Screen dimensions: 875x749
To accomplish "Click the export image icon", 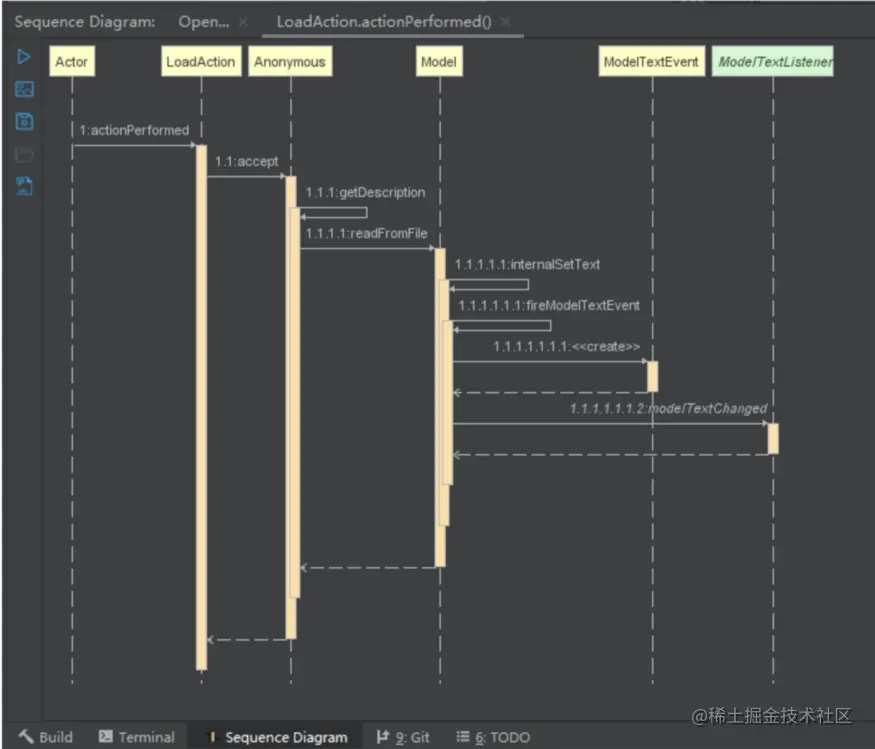I will pyautogui.click(x=24, y=89).
